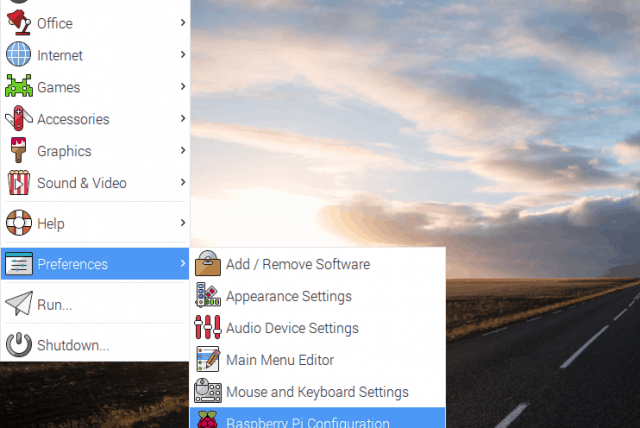Viewport: 640px width, 428px height.
Task: Click the Graphics paintbrush icon
Action: (x=18, y=151)
